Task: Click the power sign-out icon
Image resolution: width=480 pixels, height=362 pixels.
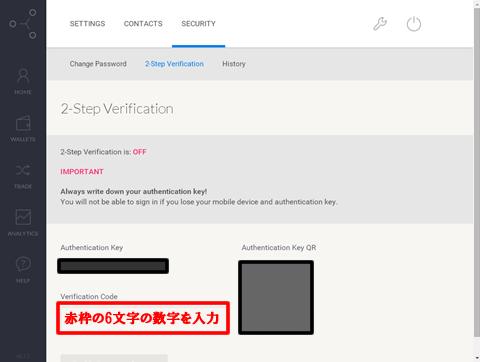Action: pos(414,24)
